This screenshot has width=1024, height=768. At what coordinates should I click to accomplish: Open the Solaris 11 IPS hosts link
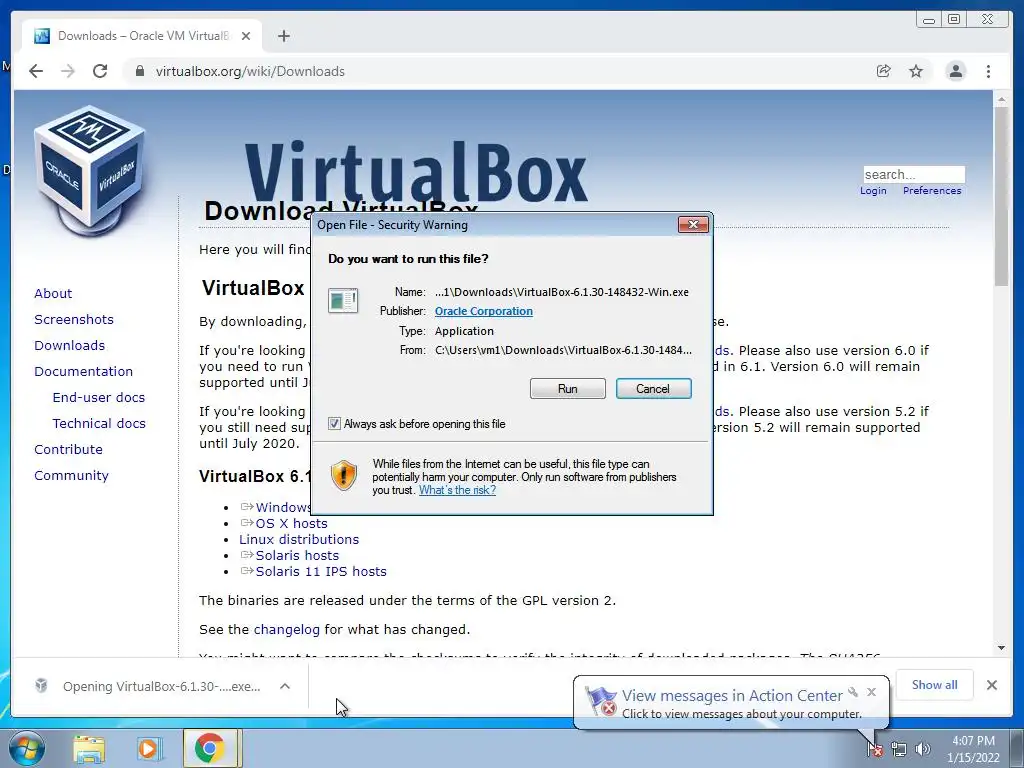[x=321, y=571]
